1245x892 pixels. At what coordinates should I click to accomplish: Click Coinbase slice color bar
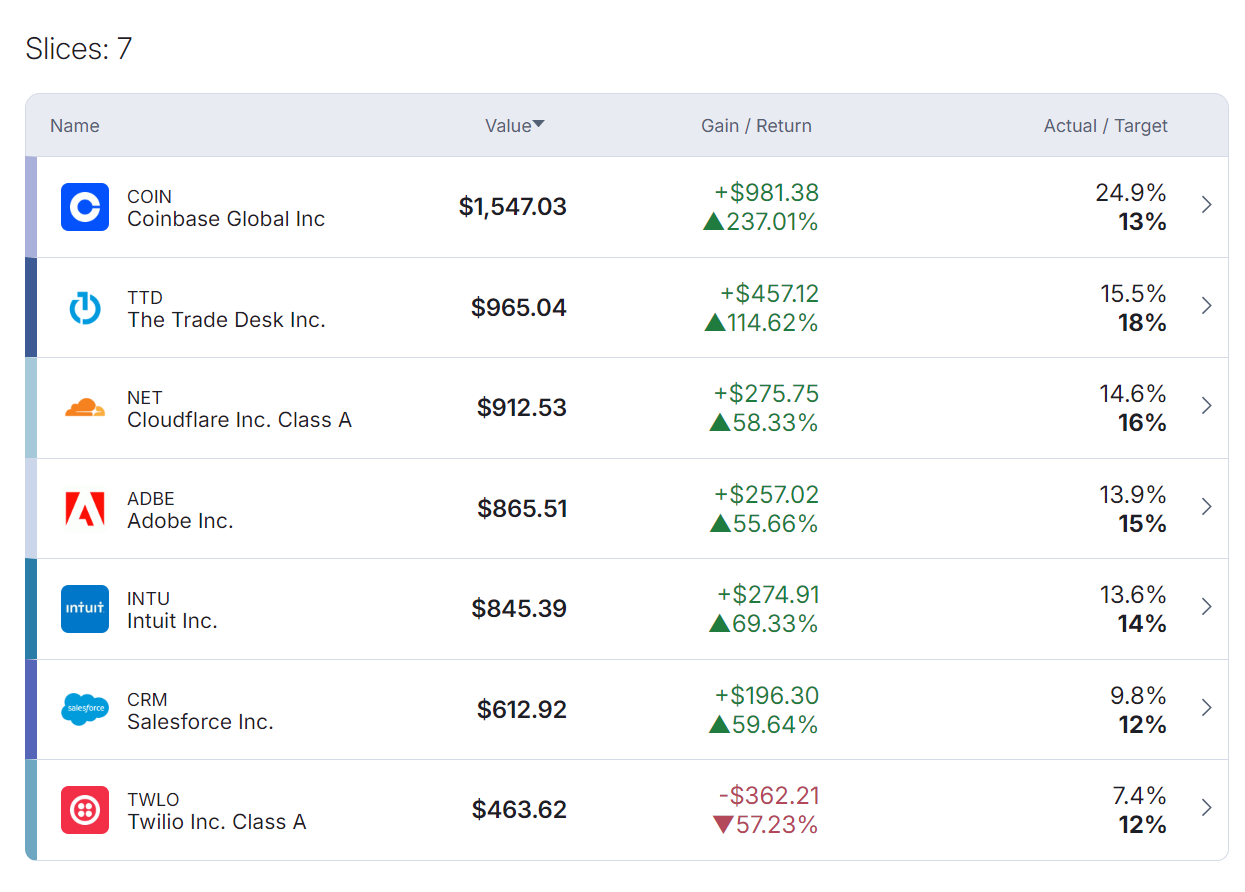(x=31, y=207)
